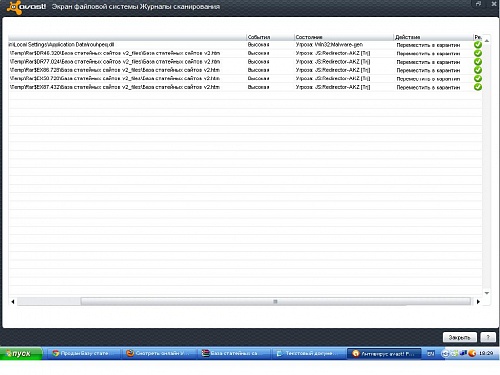Select the Rar$EX87.432 file path row
Viewport: 500px width, 375px height.
[x=114, y=87]
